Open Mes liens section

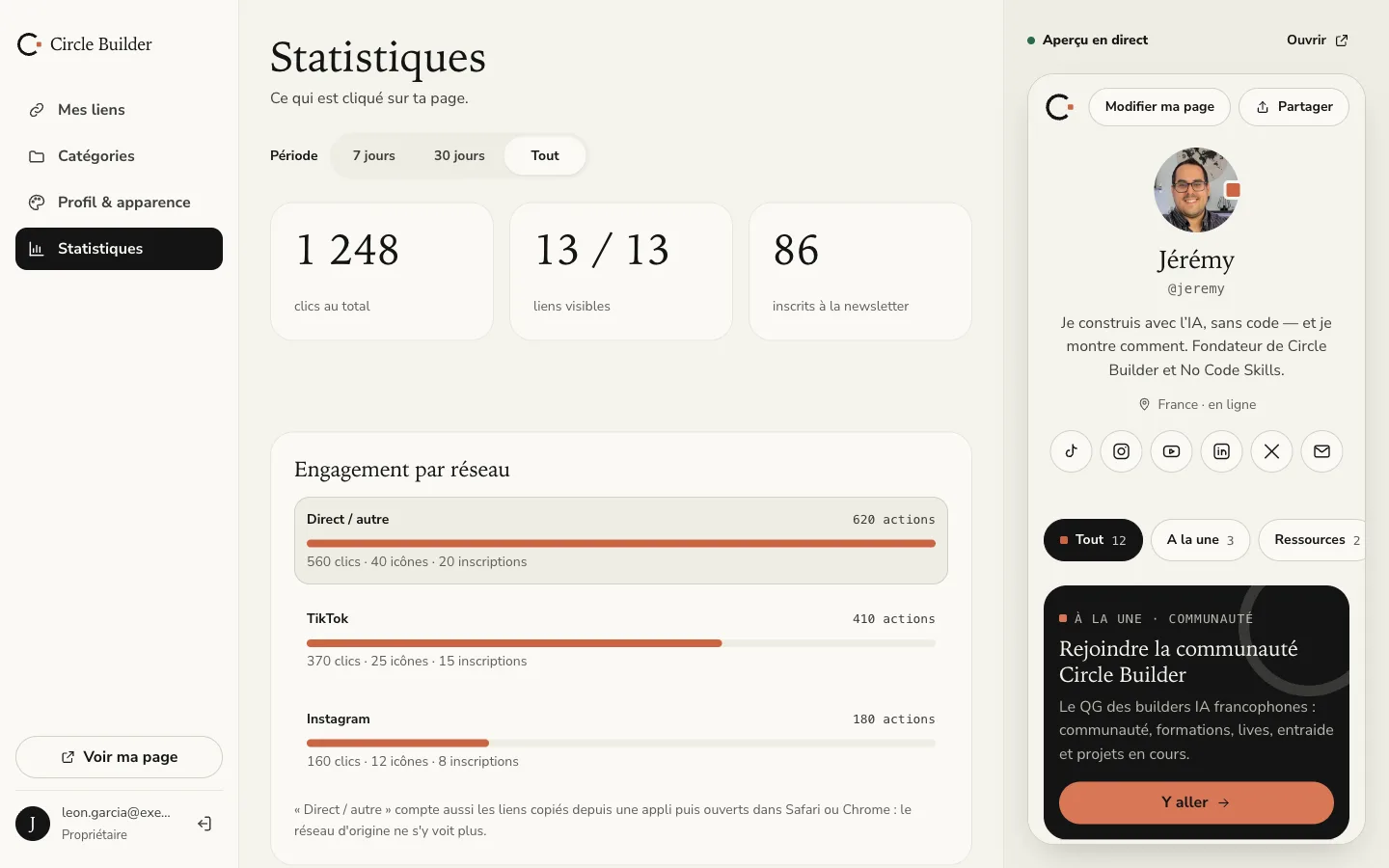pos(119,110)
